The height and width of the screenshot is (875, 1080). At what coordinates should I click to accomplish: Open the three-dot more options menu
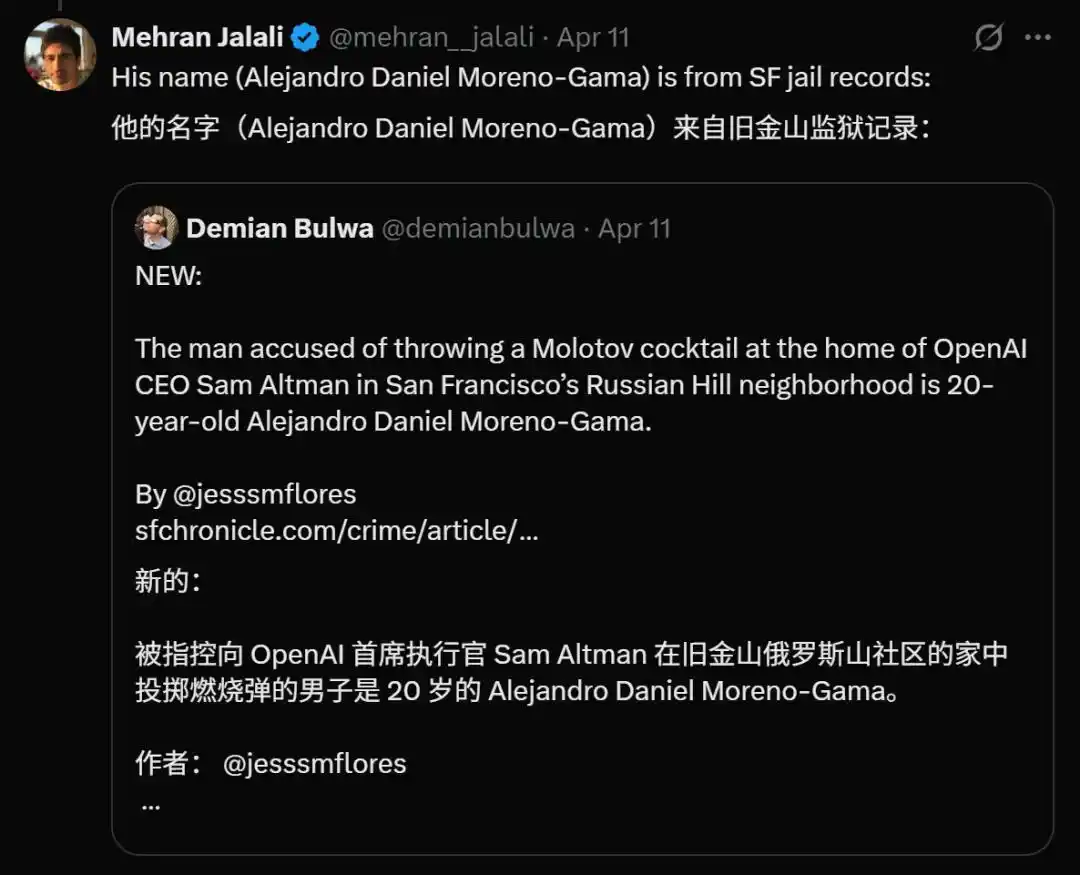click(x=1038, y=37)
